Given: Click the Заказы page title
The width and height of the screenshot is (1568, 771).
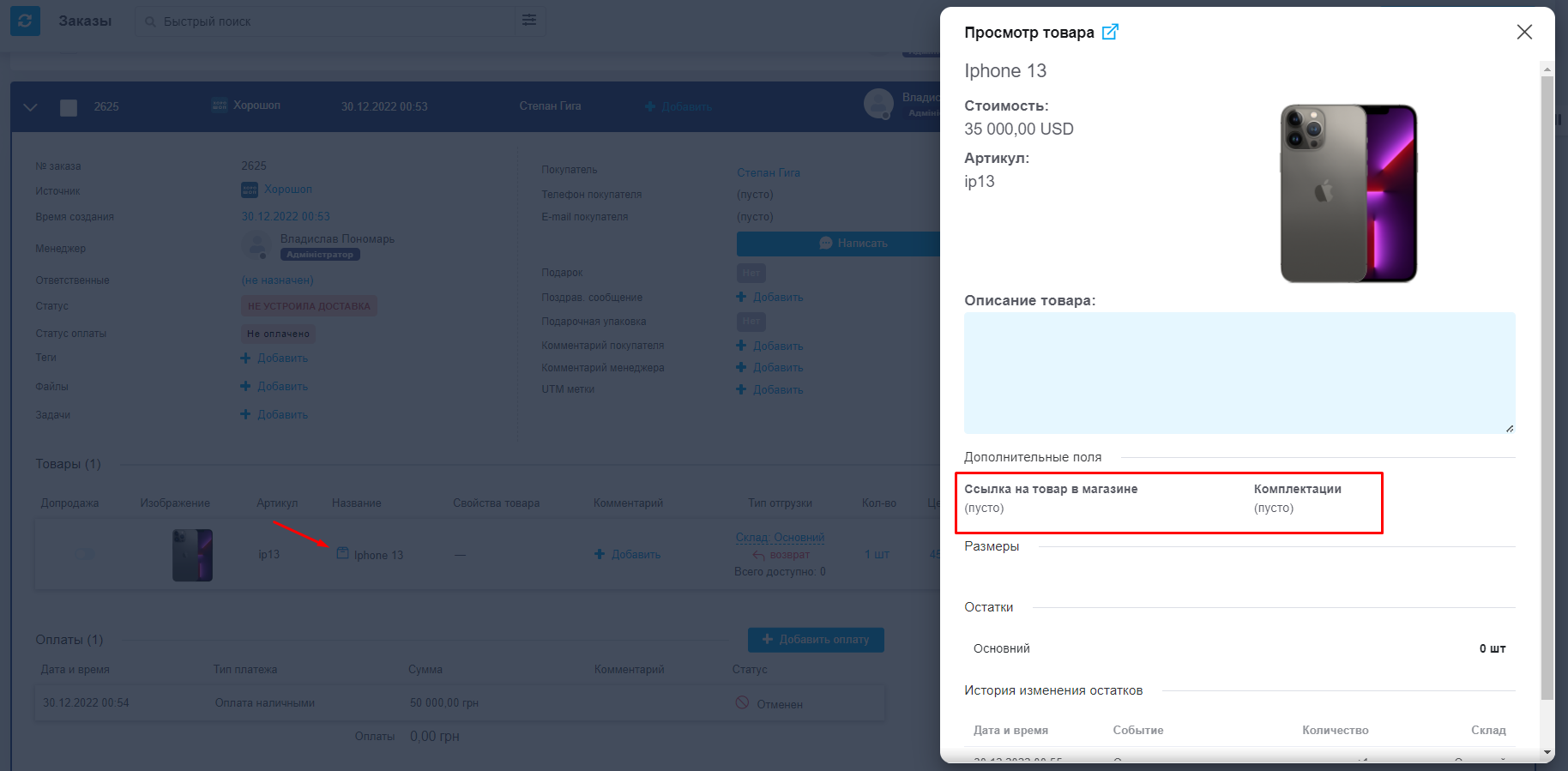Looking at the screenshot, I should pyautogui.click(x=85, y=21).
